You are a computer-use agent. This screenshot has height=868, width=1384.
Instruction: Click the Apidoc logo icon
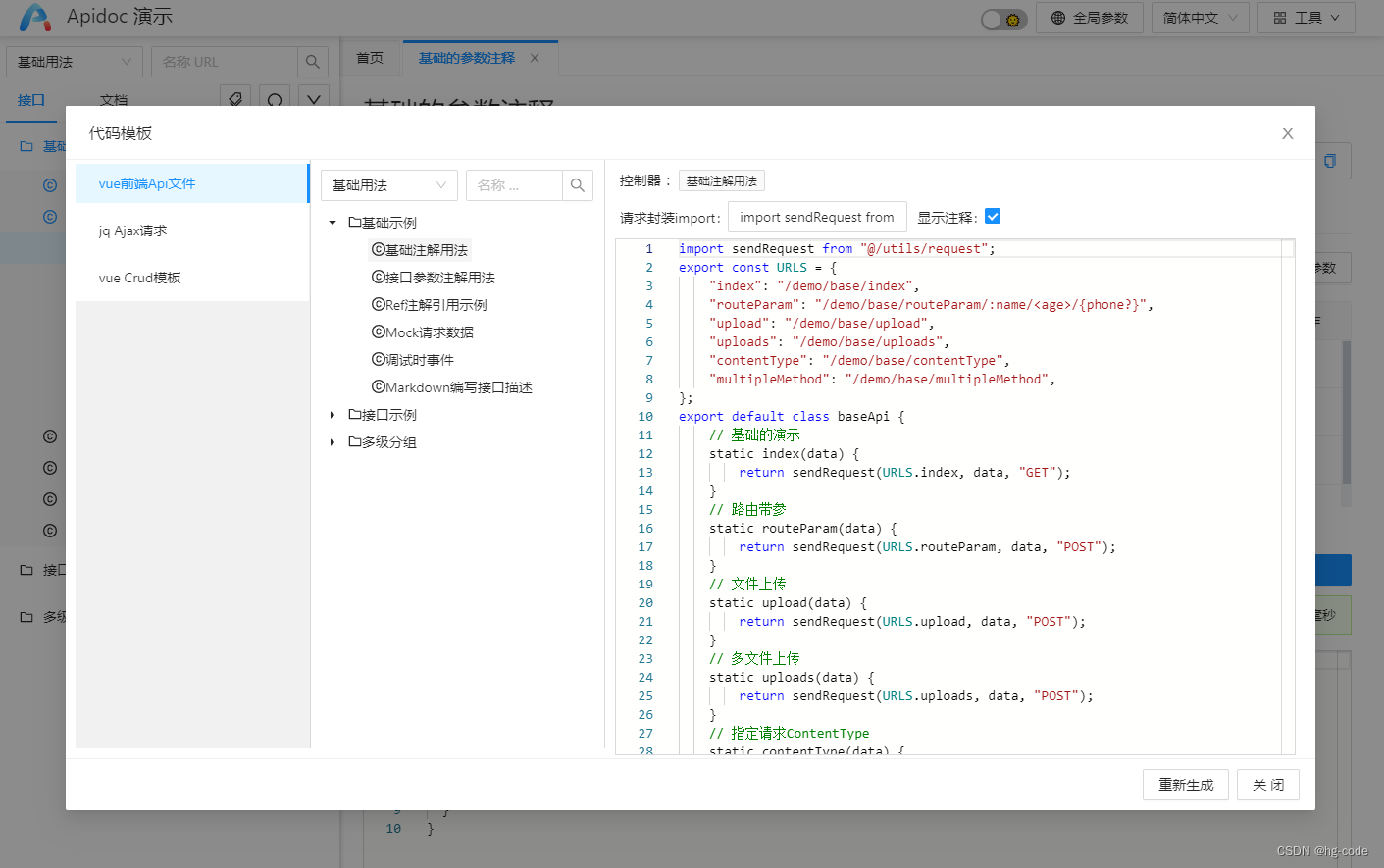coord(34,17)
